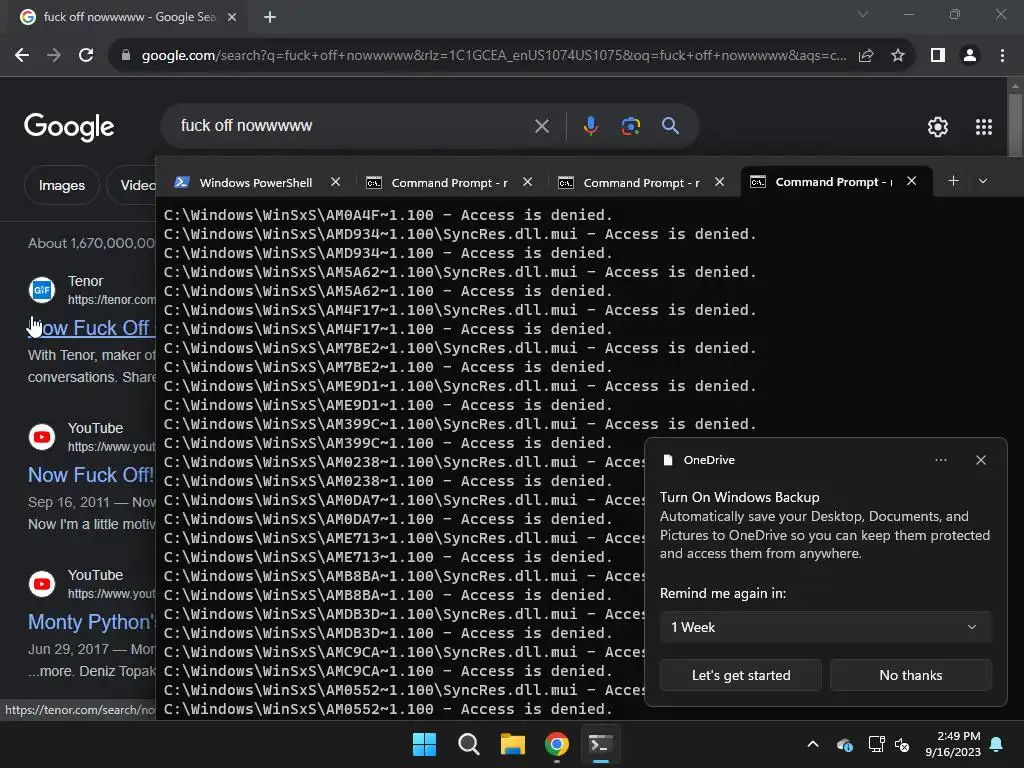Click No thanks in OneDrive prompt
This screenshot has width=1024, height=768.
[x=910, y=675]
